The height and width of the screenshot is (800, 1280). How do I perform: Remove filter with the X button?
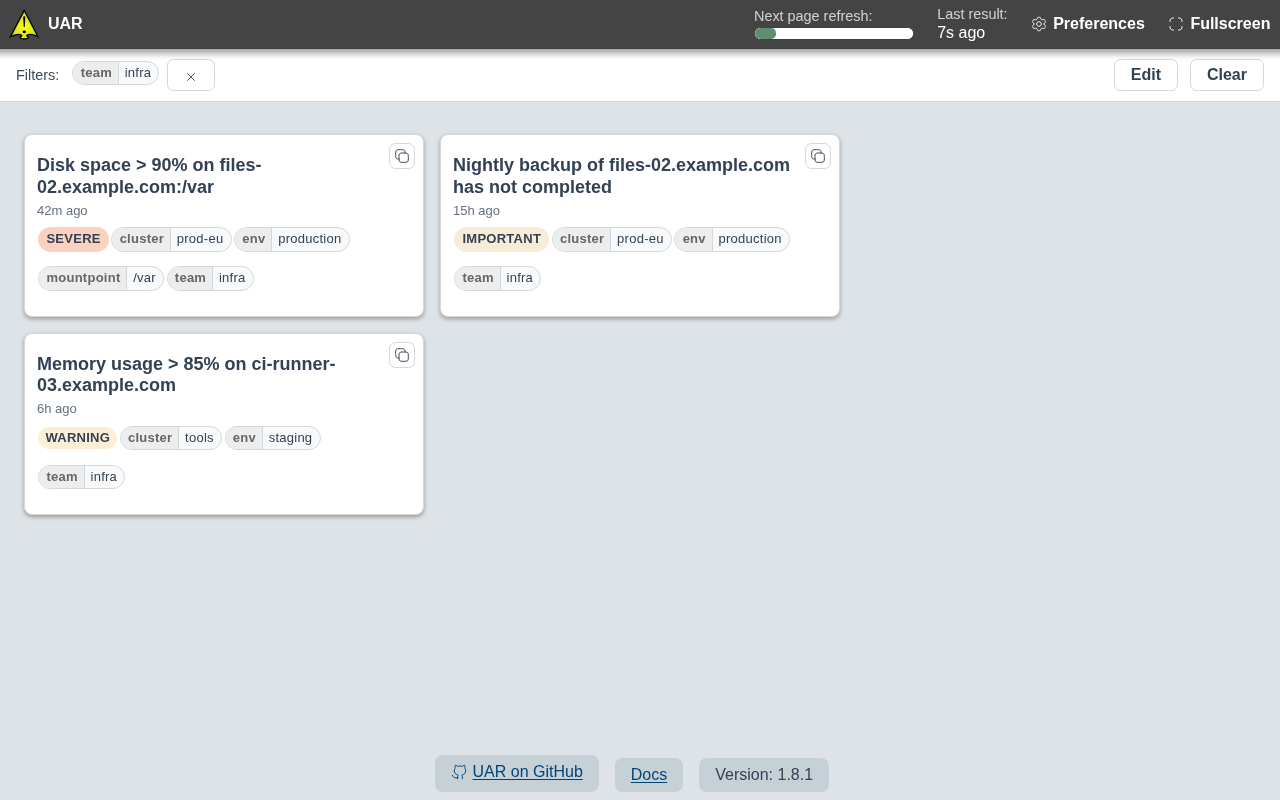pos(191,76)
